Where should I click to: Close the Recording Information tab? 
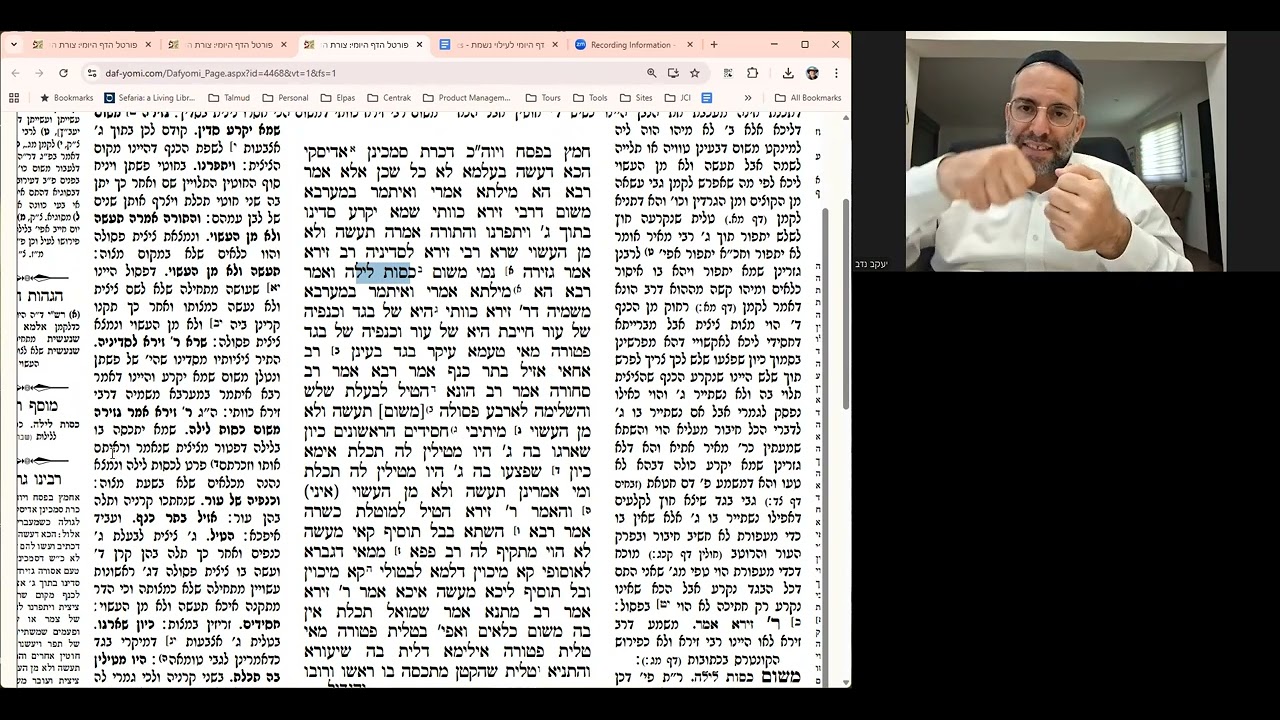pos(690,45)
